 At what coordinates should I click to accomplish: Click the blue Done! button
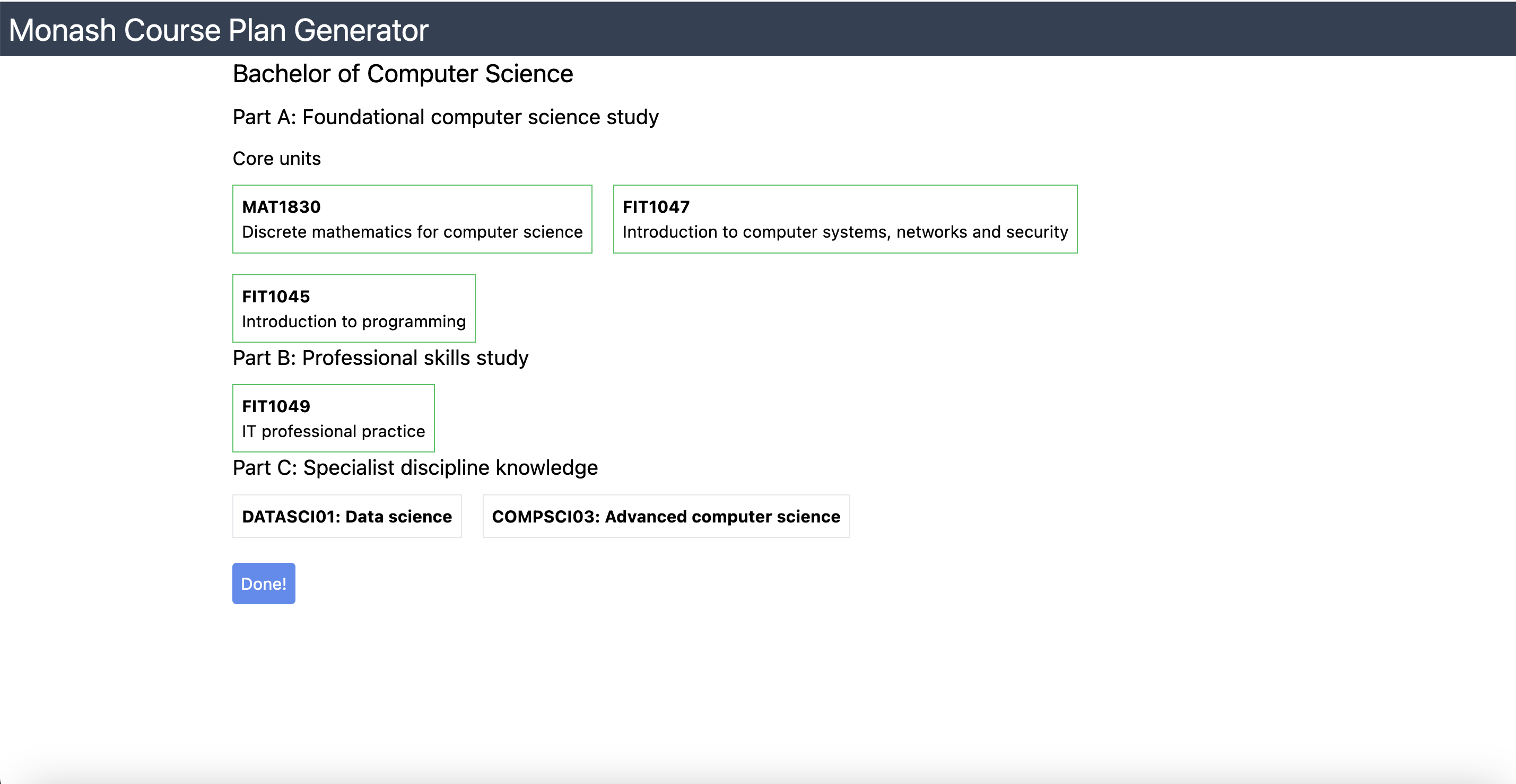[264, 583]
